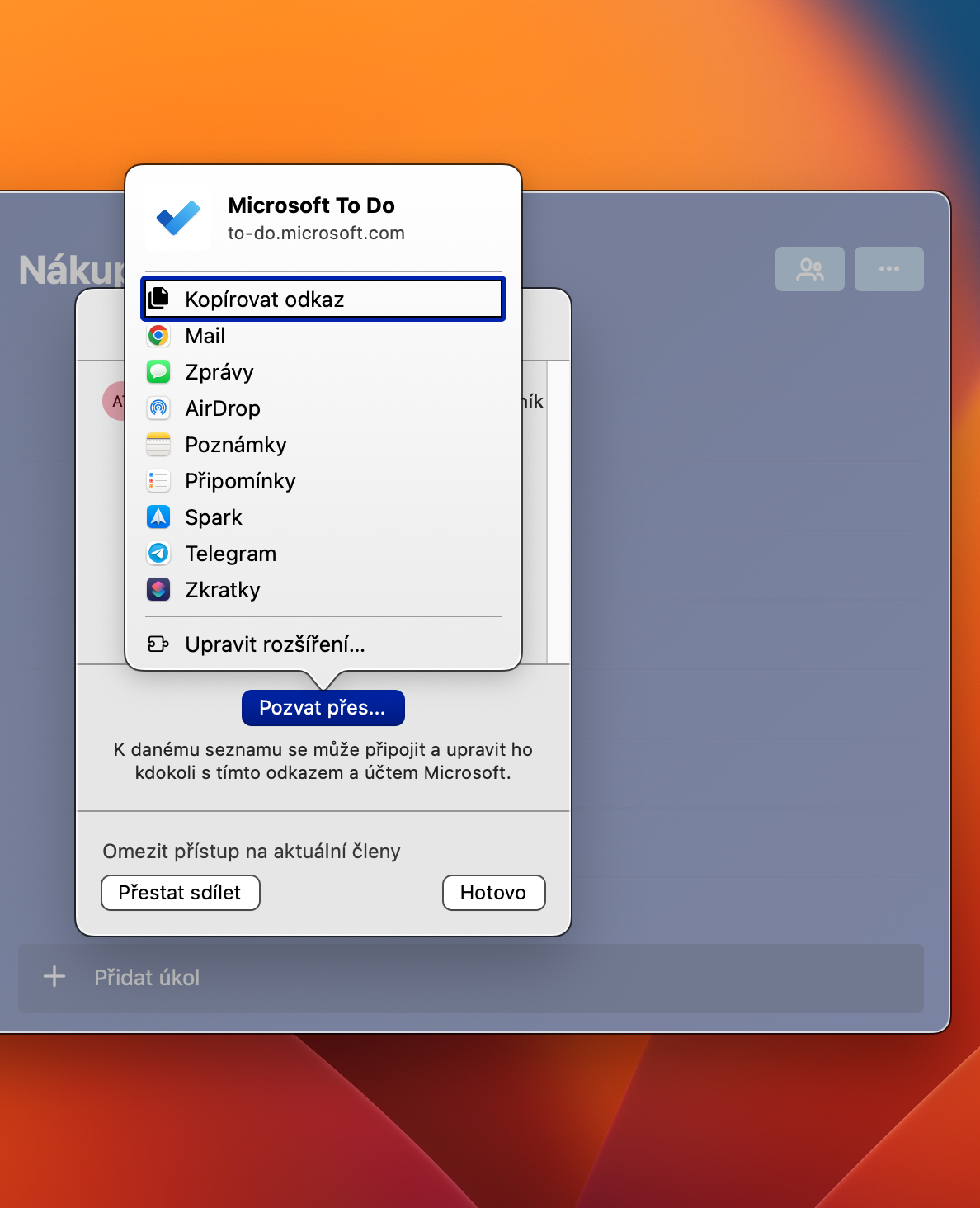This screenshot has width=980, height=1208.
Task: Choose Mail from the share menu
Action: (323, 336)
